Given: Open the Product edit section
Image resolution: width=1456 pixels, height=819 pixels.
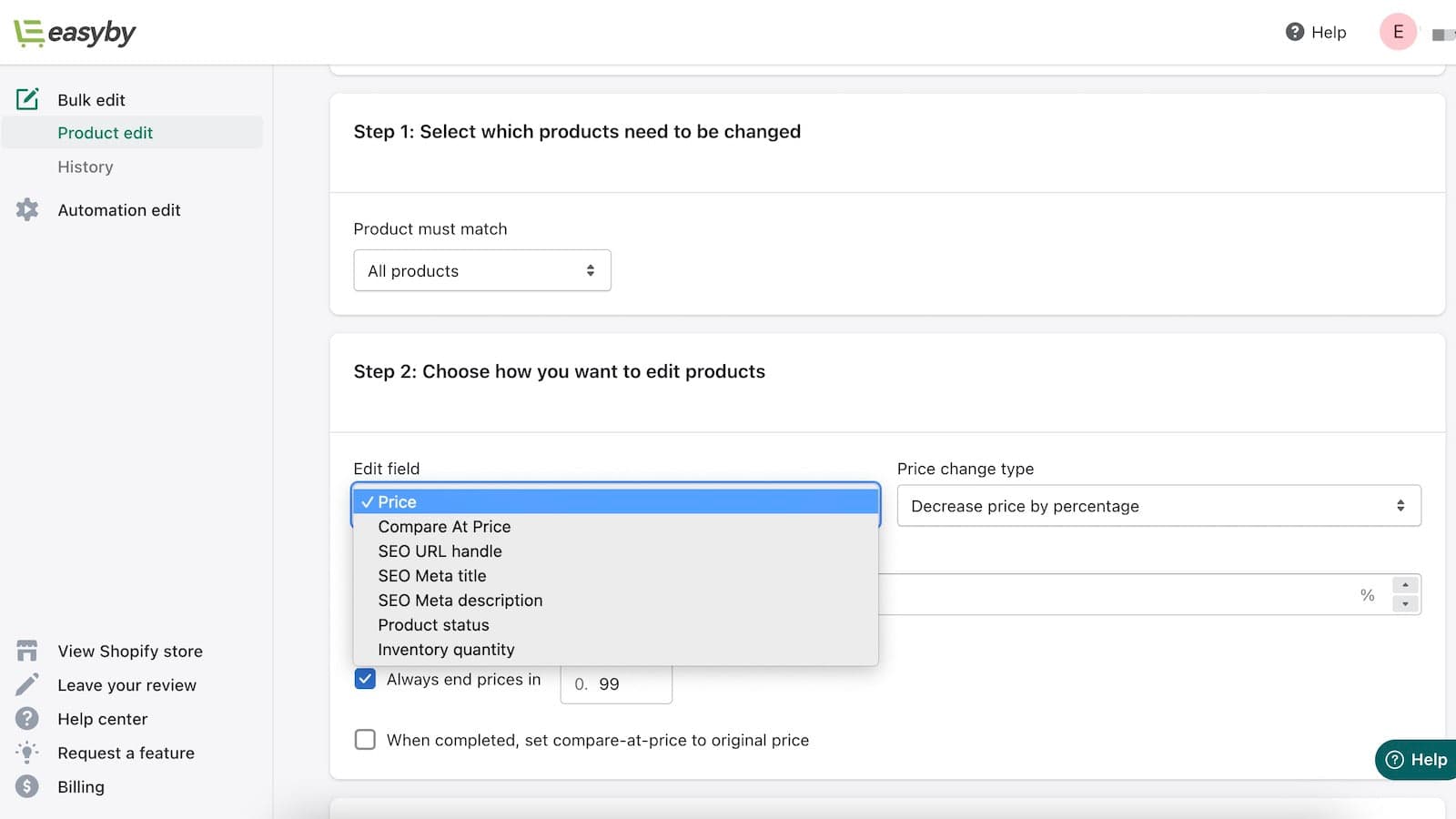Looking at the screenshot, I should point(105,132).
